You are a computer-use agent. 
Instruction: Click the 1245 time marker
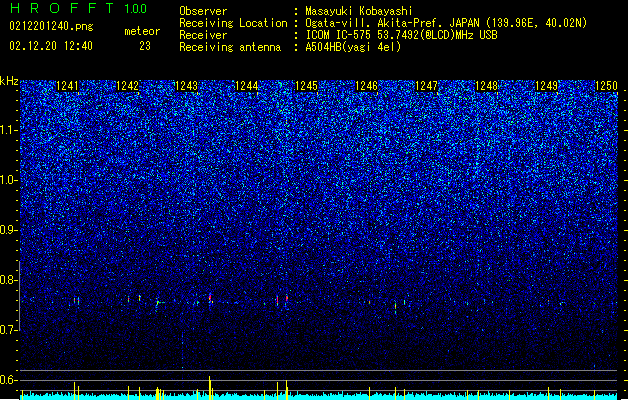306,86
